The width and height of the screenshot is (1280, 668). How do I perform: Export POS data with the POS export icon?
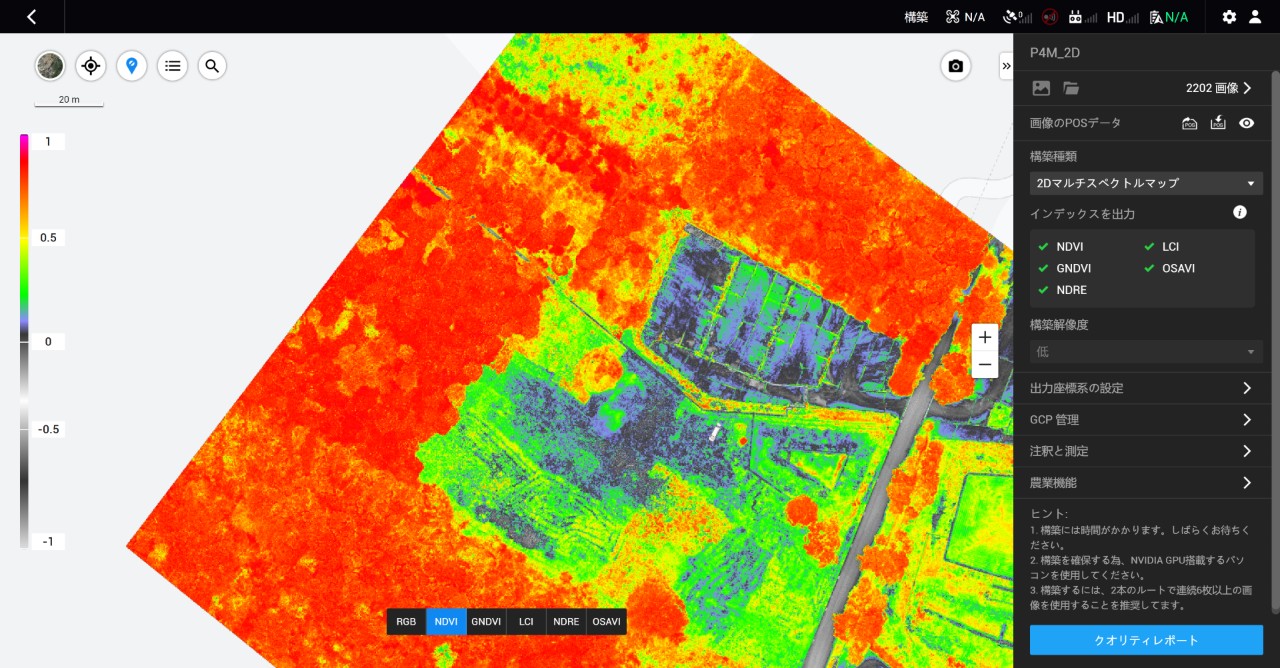pyautogui.click(x=1190, y=122)
